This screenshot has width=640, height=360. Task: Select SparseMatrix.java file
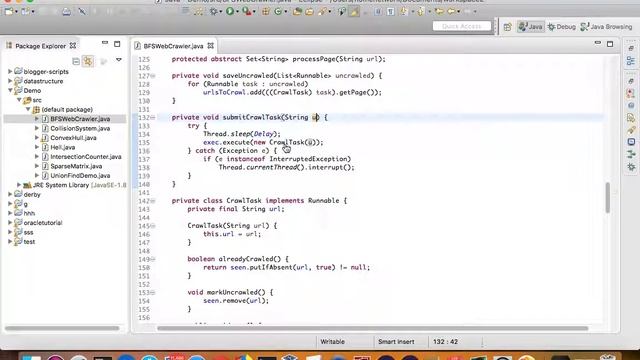[x=76, y=166]
